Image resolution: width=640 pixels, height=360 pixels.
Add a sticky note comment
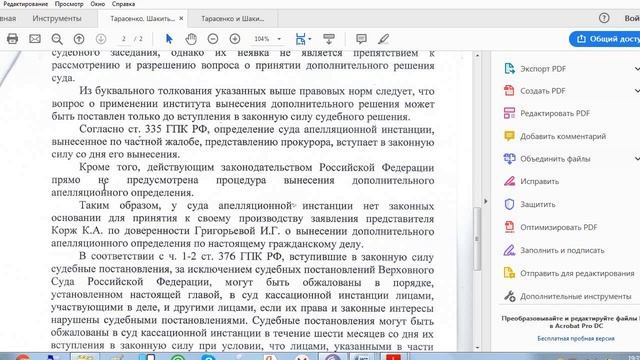[x=361, y=39]
